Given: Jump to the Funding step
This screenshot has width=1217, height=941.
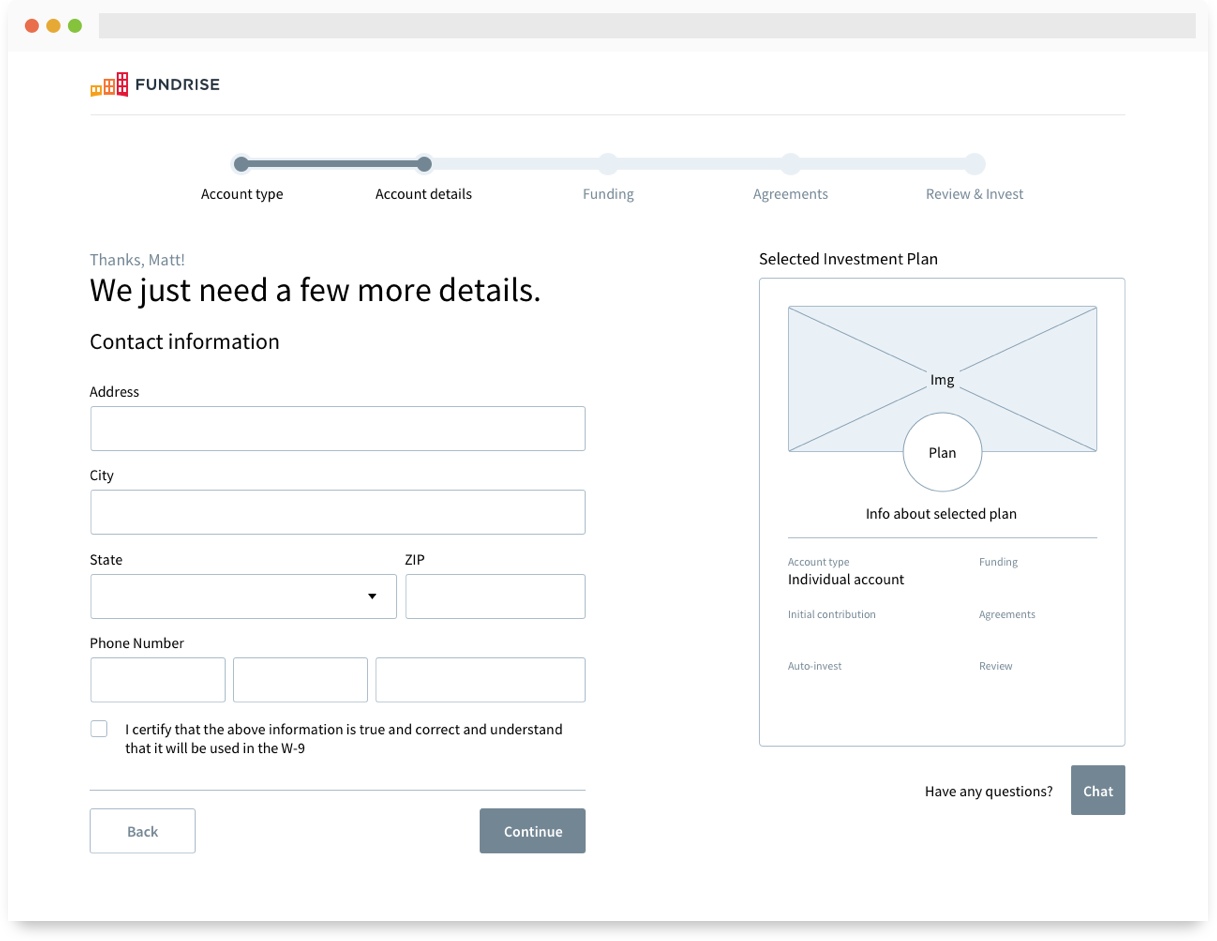Looking at the screenshot, I should point(608,165).
